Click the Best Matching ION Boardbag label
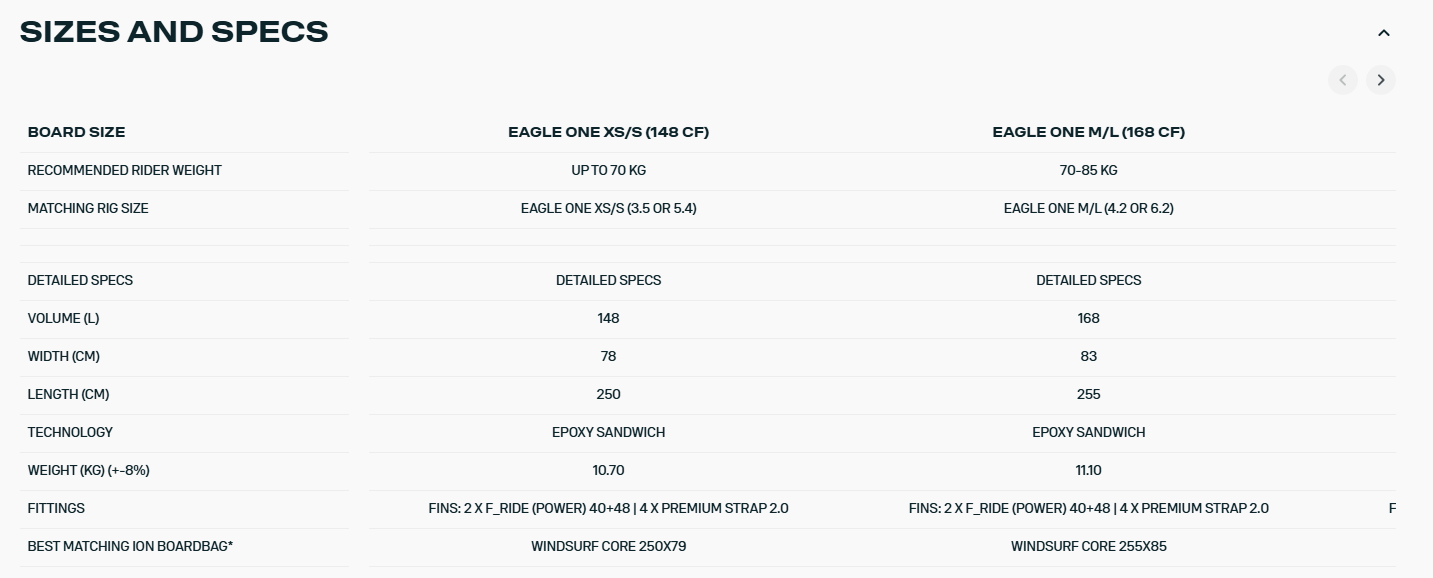This screenshot has height=578, width=1433. click(130, 546)
